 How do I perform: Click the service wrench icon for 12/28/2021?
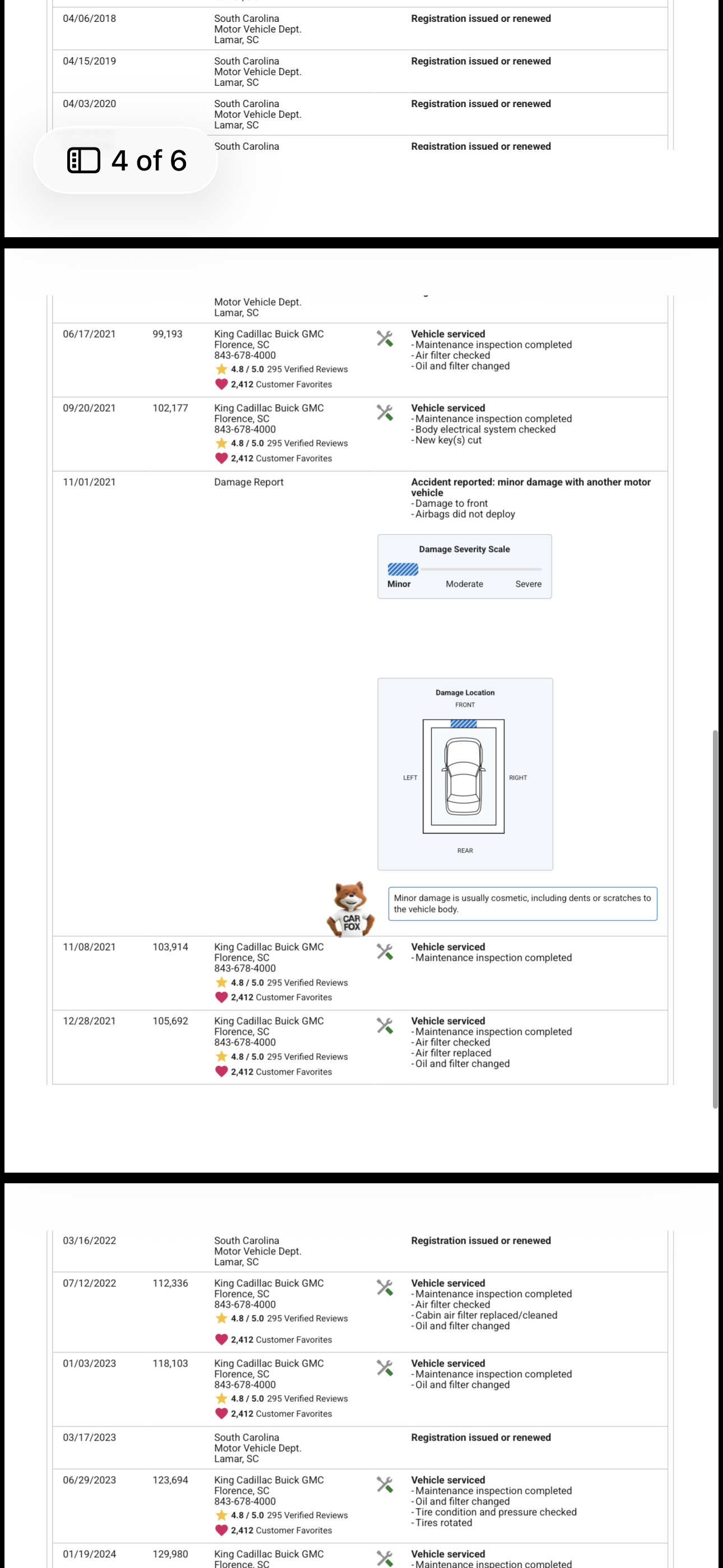[384, 1026]
